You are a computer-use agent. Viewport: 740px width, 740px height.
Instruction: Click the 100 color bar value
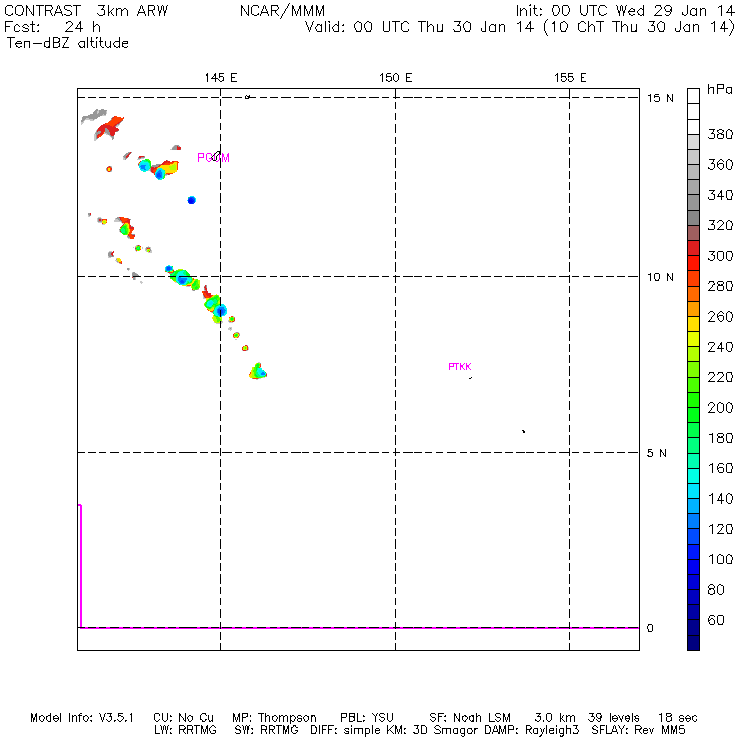[720, 559]
